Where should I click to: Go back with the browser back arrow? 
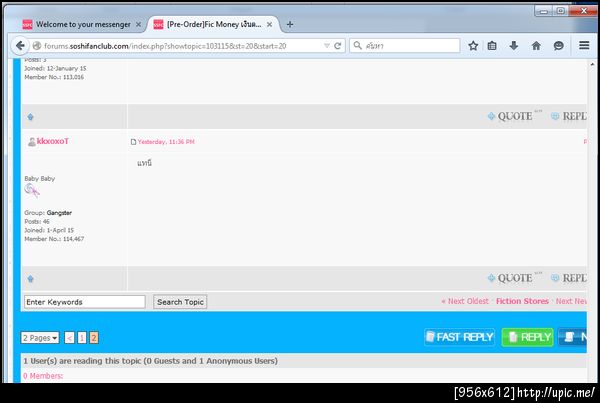[x=20, y=46]
